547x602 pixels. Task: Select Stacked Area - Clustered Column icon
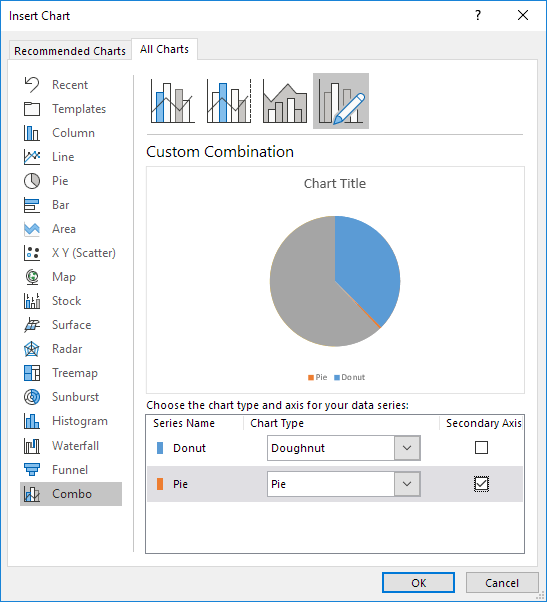(285, 101)
